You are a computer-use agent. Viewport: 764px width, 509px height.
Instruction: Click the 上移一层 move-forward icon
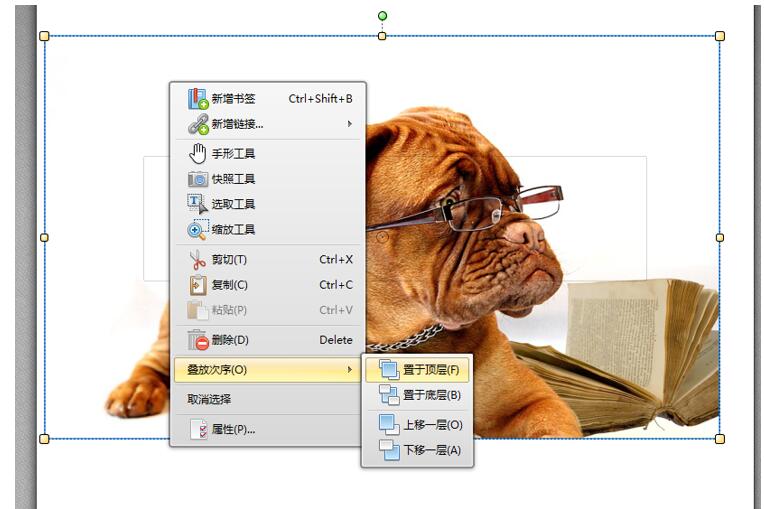pos(389,425)
